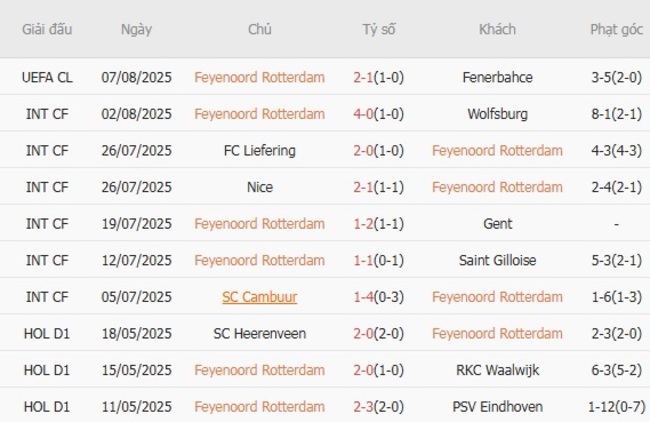Select the Gent away team name
The width and height of the screenshot is (650, 422).
(x=497, y=224)
